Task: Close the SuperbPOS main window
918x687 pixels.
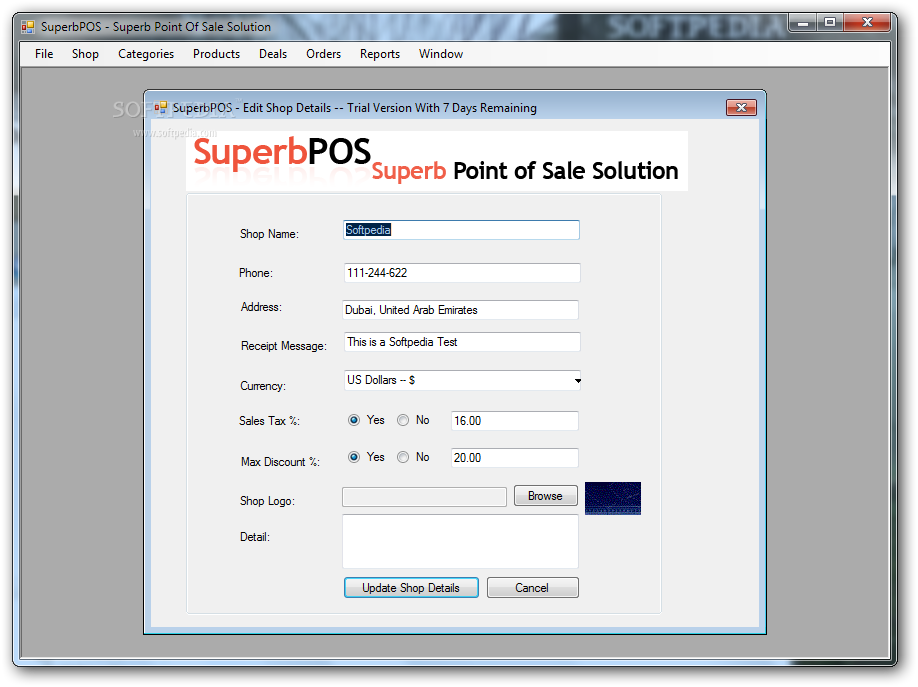Action: tap(868, 23)
